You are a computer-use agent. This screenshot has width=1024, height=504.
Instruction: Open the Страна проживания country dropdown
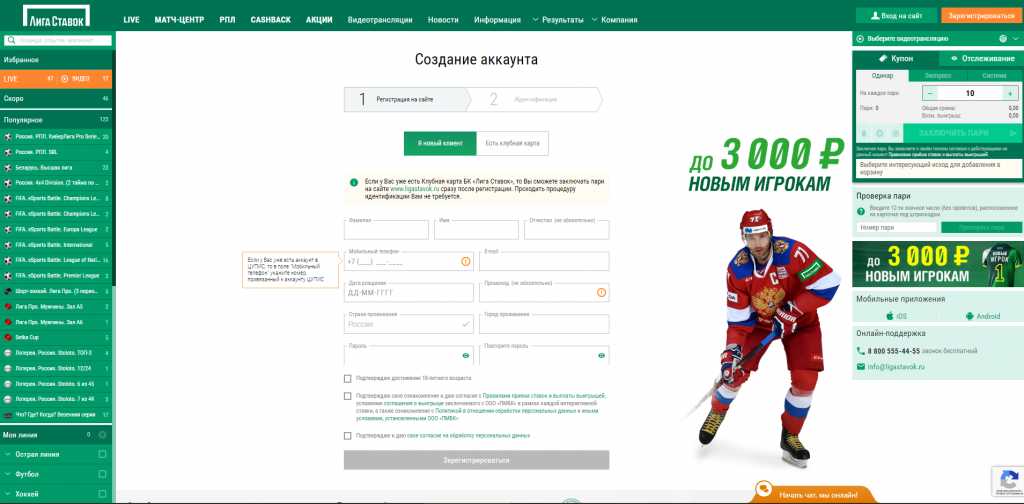(x=409, y=324)
